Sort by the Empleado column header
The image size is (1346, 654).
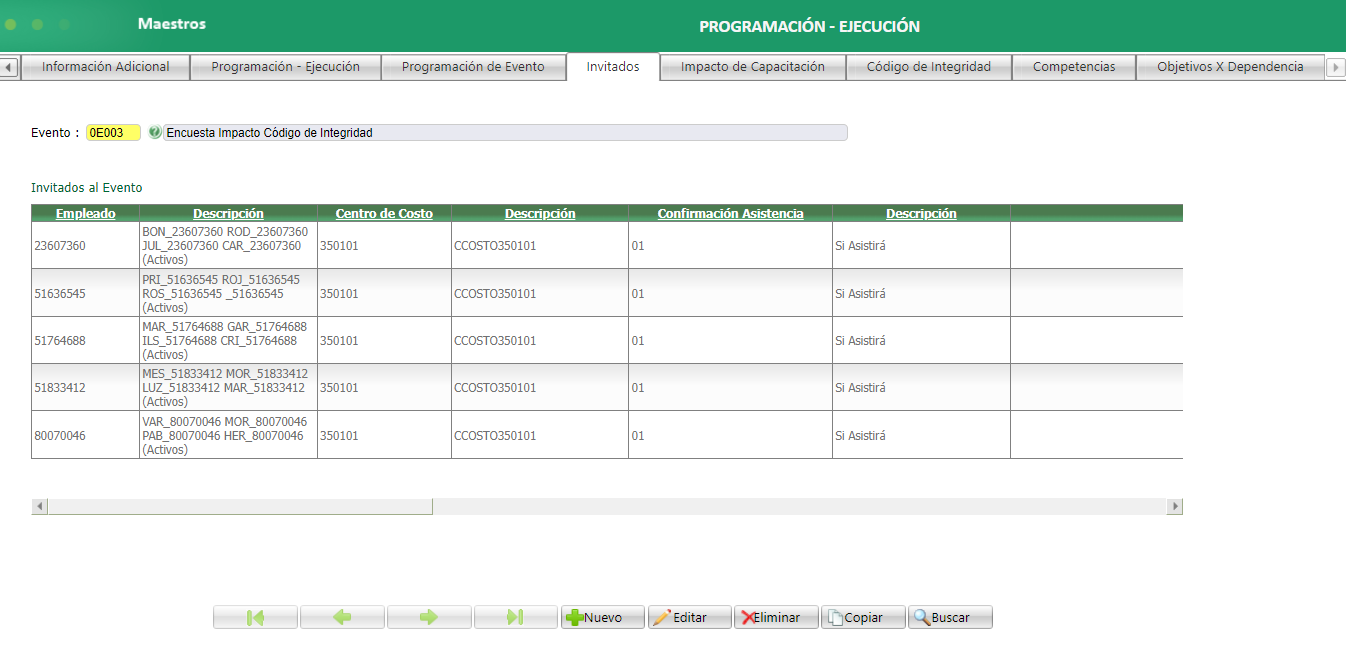(x=84, y=213)
